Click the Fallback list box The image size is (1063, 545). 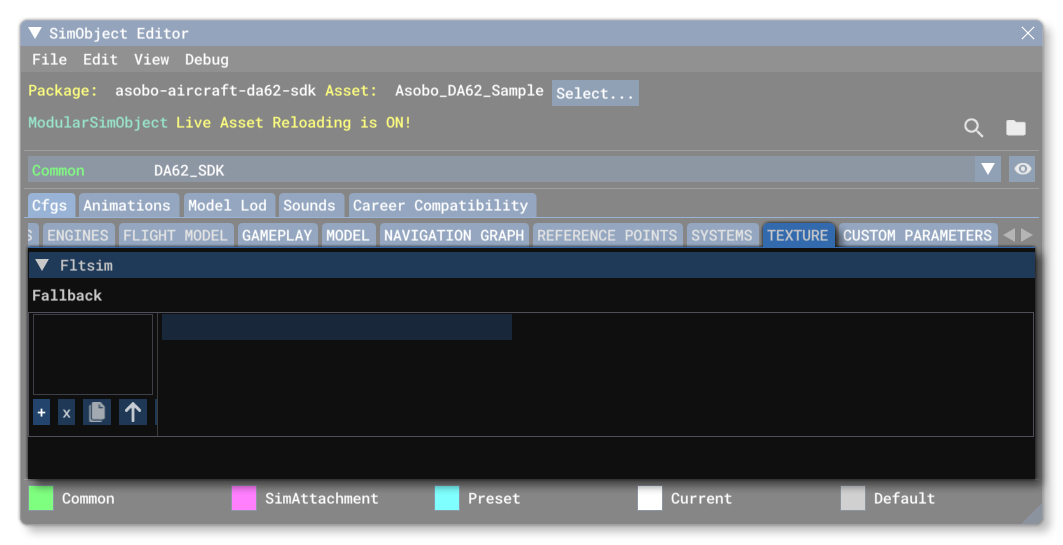click(x=93, y=354)
